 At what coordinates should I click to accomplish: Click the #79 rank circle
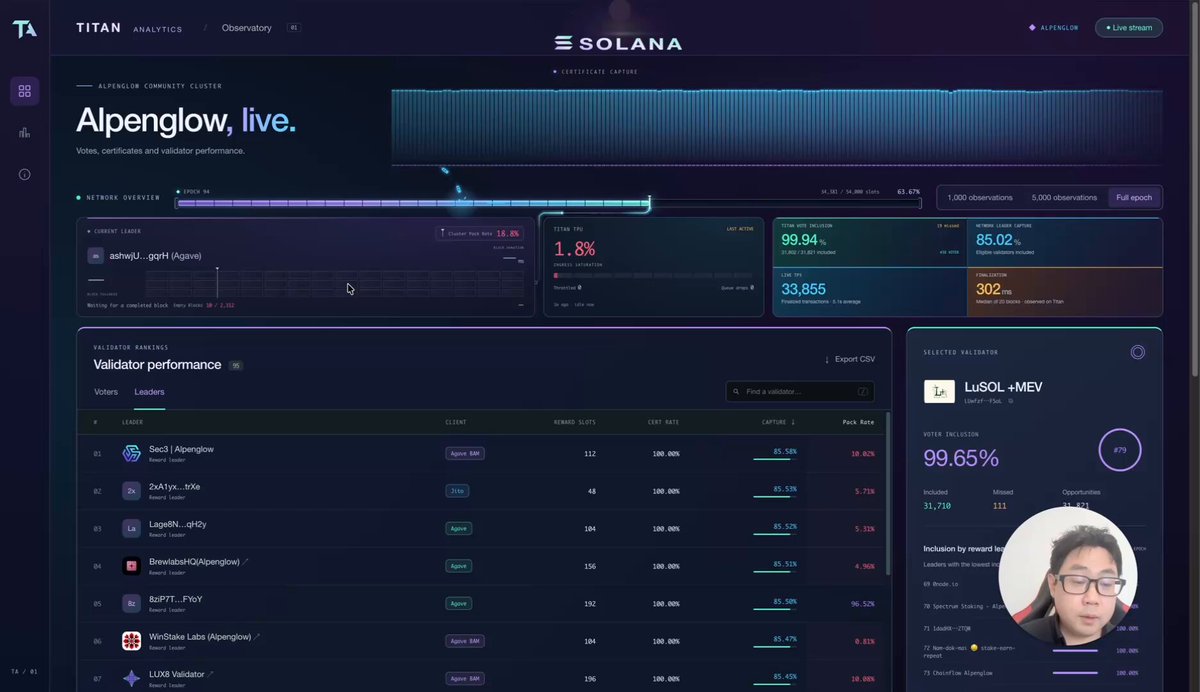(1120, 450)
